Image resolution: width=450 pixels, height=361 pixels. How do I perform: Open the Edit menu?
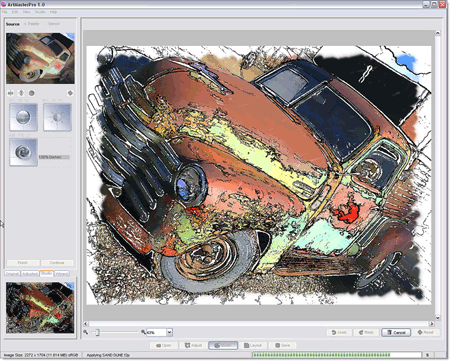click(x=15, y=12)
